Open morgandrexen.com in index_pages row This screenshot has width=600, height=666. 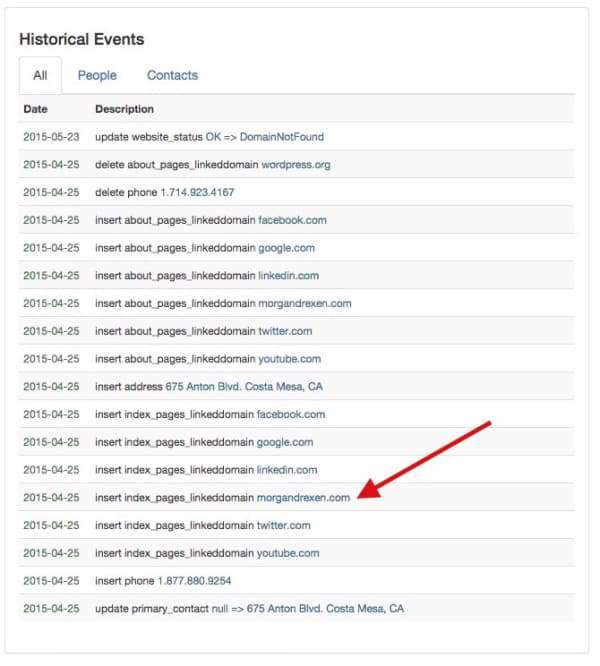304,498
